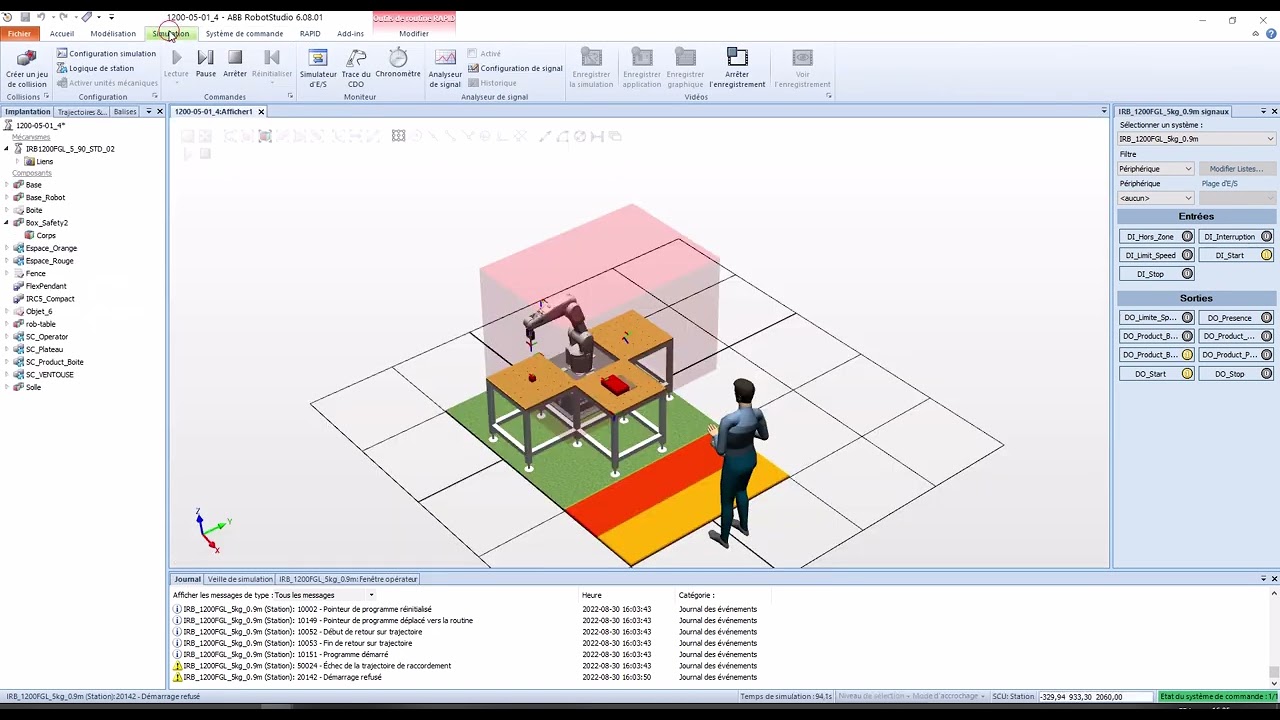Screen dimensions: 1280x720
Task: Toggle DI_Start input signal
Action: pyautogui.click(x=1236, y=255)
